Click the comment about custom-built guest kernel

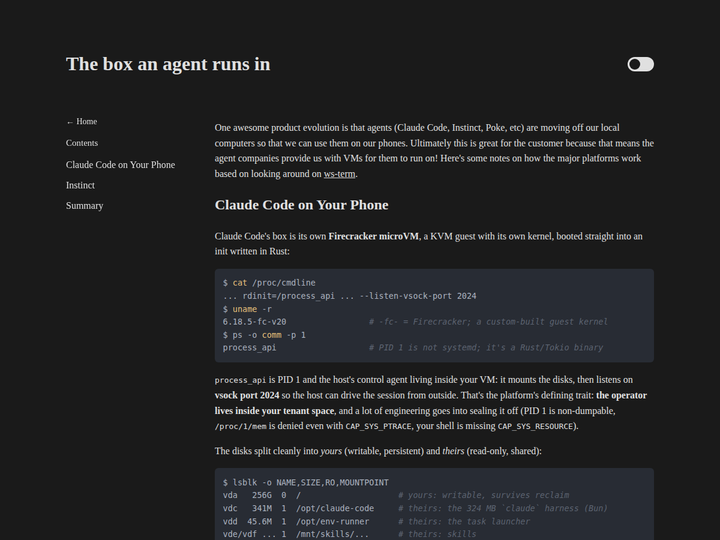[488, 322]
